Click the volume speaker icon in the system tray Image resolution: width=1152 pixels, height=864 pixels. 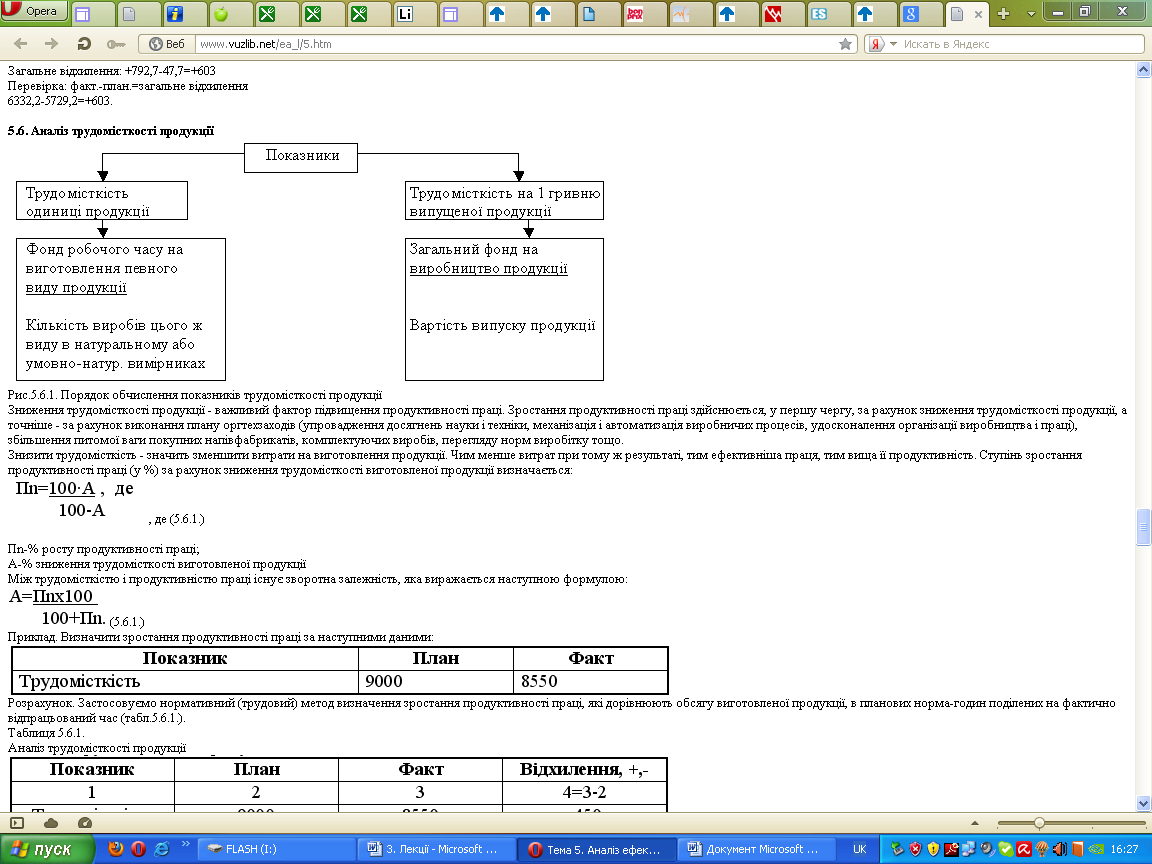1059,849
